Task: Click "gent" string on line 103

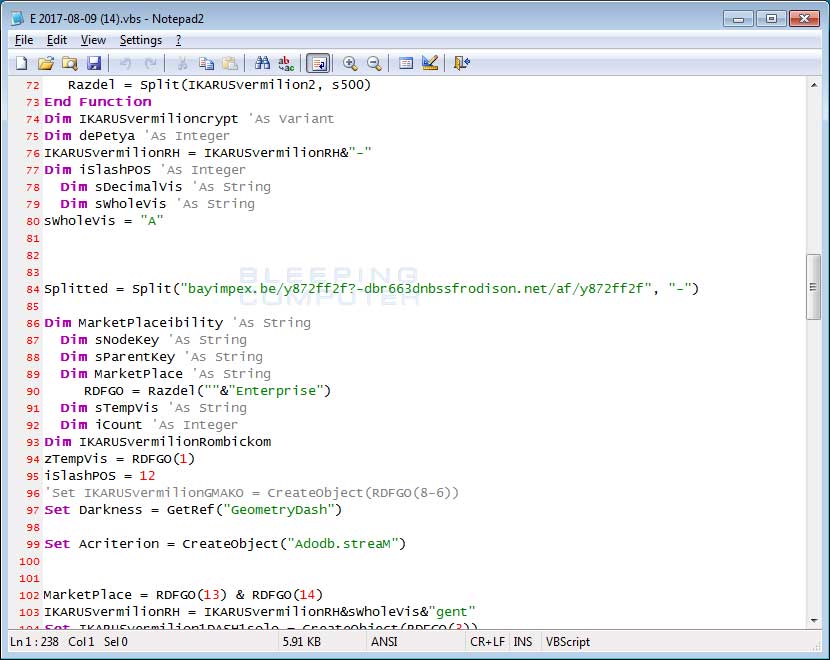Action: pos(452,612)
